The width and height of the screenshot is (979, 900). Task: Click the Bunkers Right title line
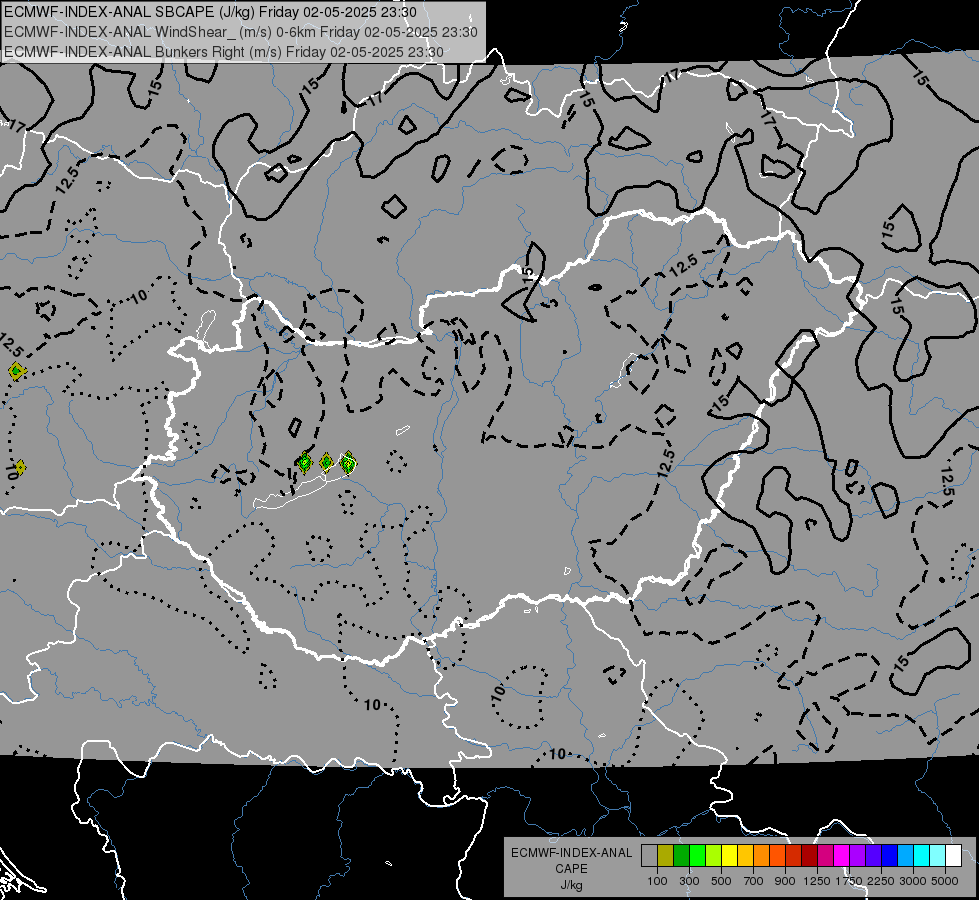[x=224, y=52]
